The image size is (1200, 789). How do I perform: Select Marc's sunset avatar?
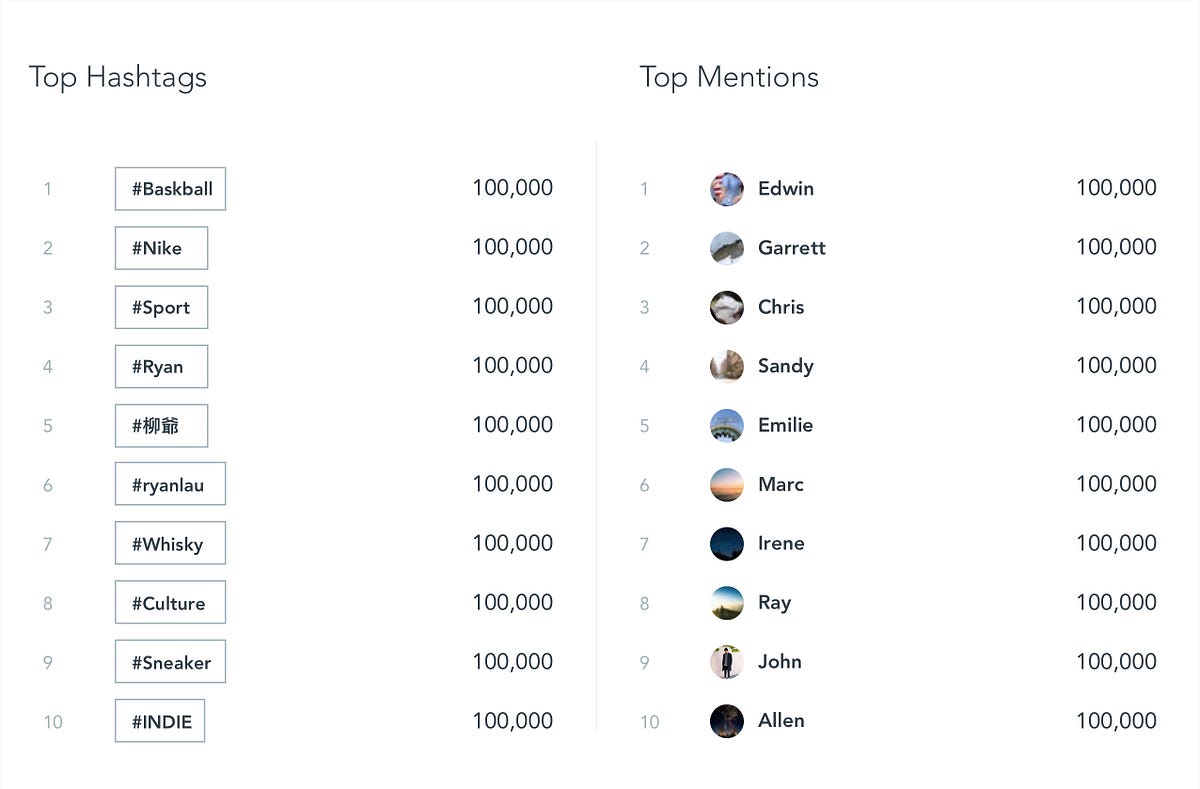click(727, 484)
